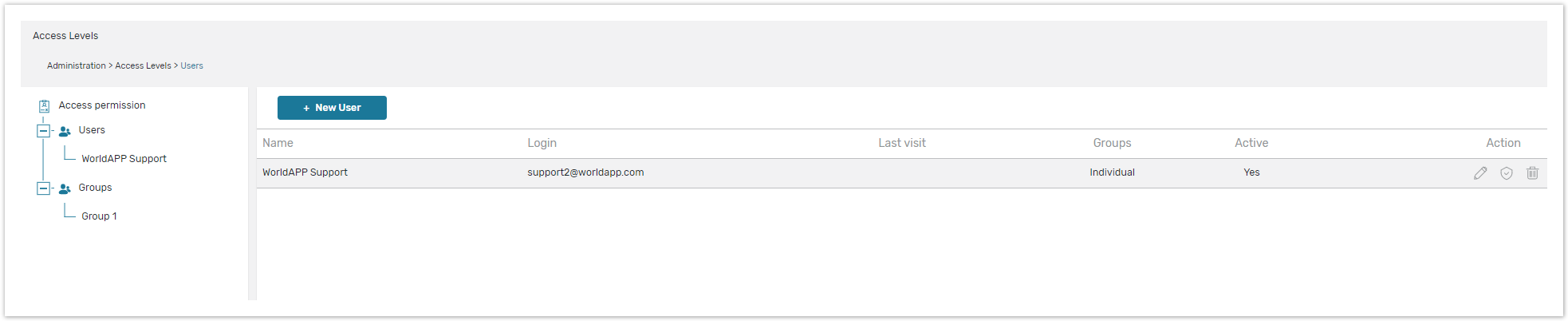Click the New User button
This screenshot has width=1568, height=321.
[332, 108]
